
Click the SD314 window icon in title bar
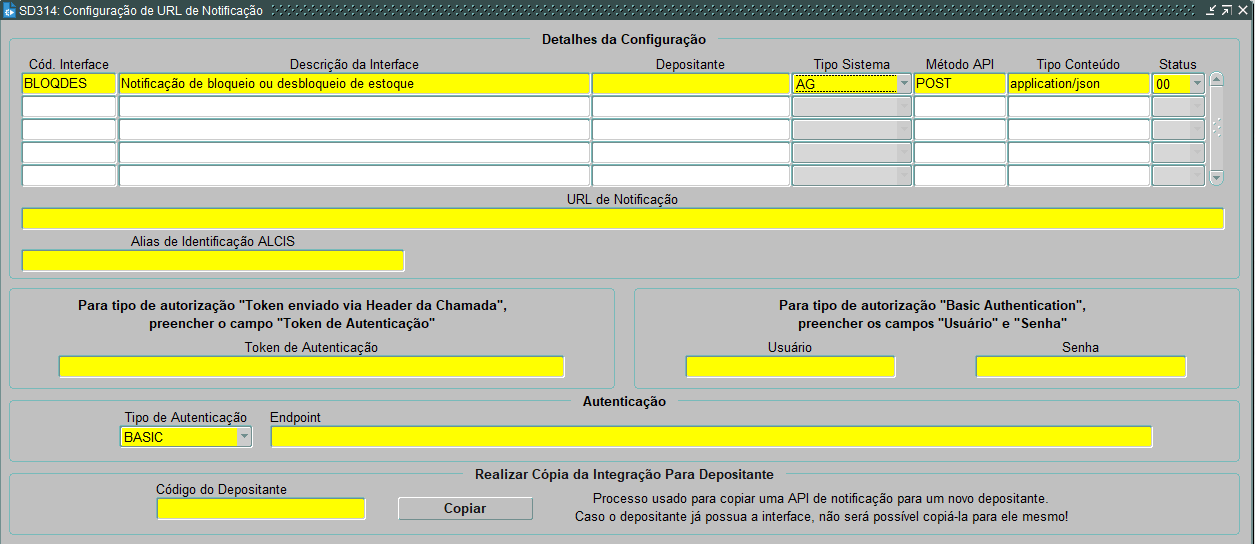click(x=9, y=10)
